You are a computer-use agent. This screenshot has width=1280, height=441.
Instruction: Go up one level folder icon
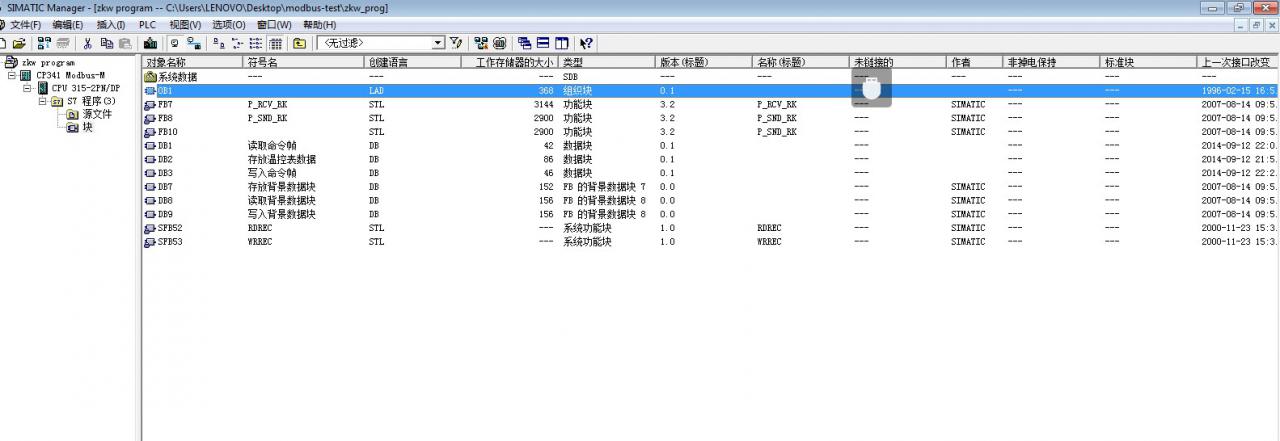[x=299, y=43]
